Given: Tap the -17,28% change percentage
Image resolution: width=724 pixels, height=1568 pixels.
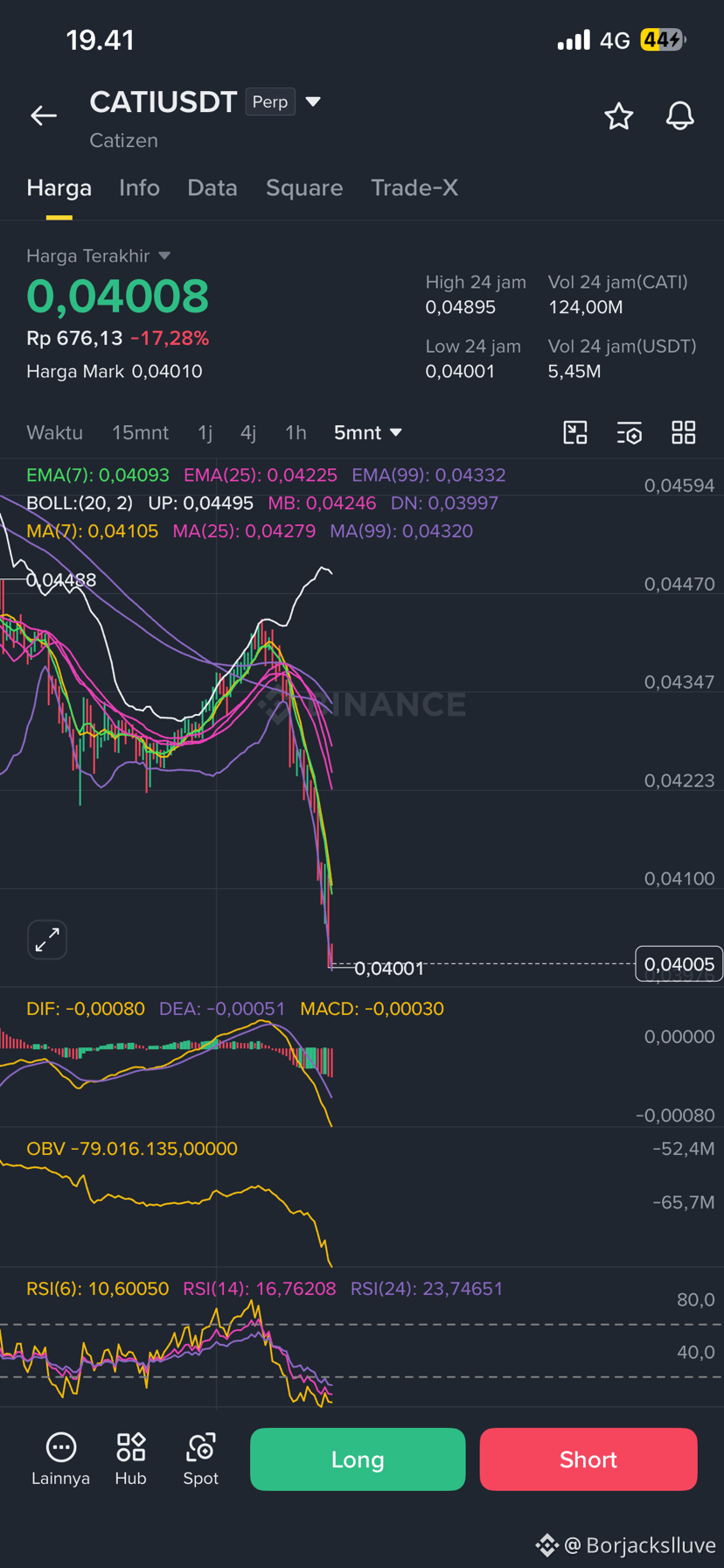Looking at the screenshot, I should coord(170,338).
